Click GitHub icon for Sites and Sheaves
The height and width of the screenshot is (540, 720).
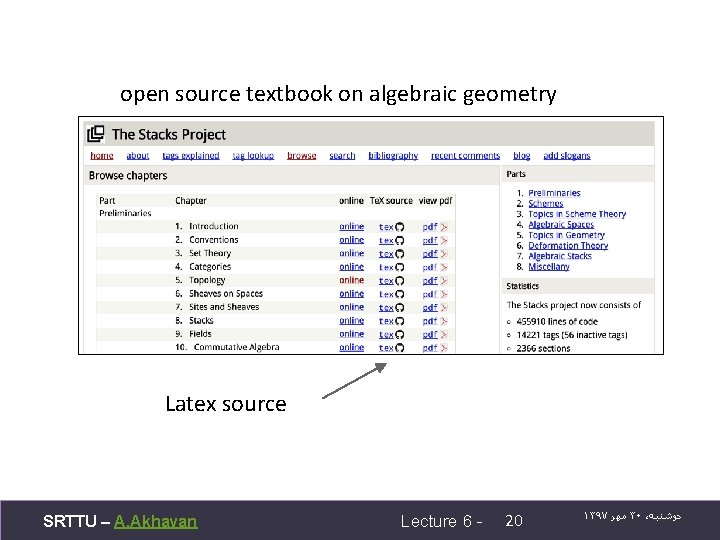pos(399,307)
